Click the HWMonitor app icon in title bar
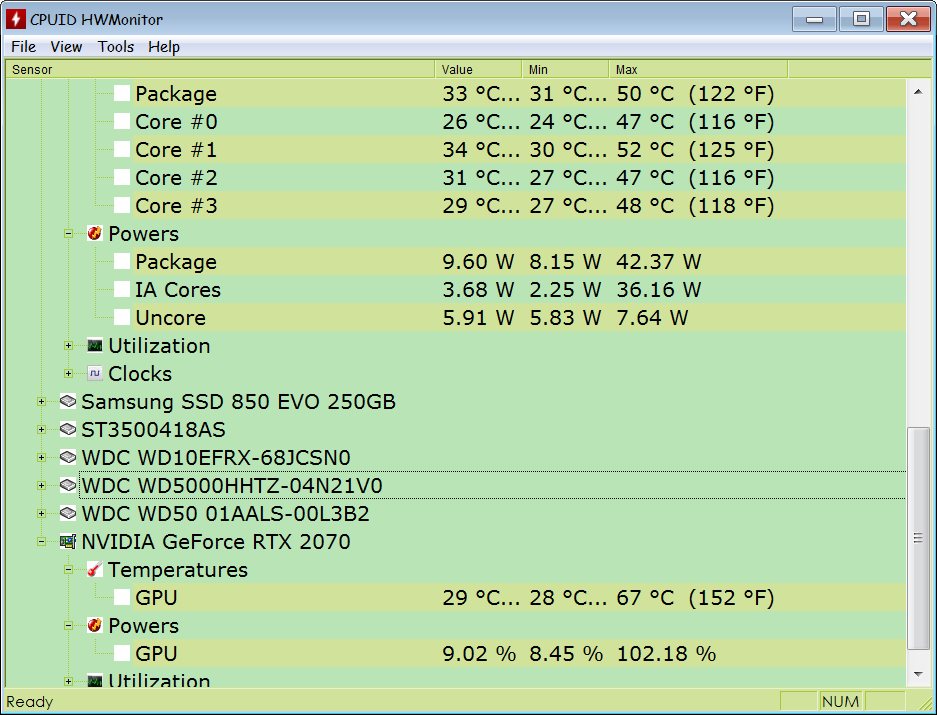 click(16, 19)
